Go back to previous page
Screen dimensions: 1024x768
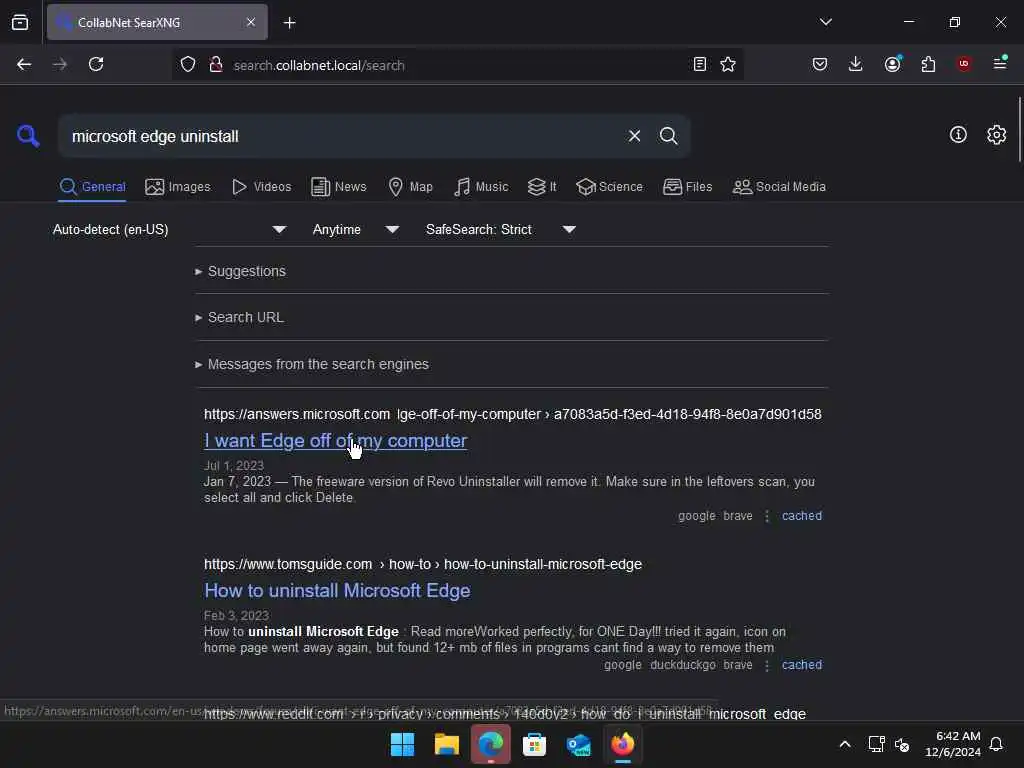tap(24, 64)
